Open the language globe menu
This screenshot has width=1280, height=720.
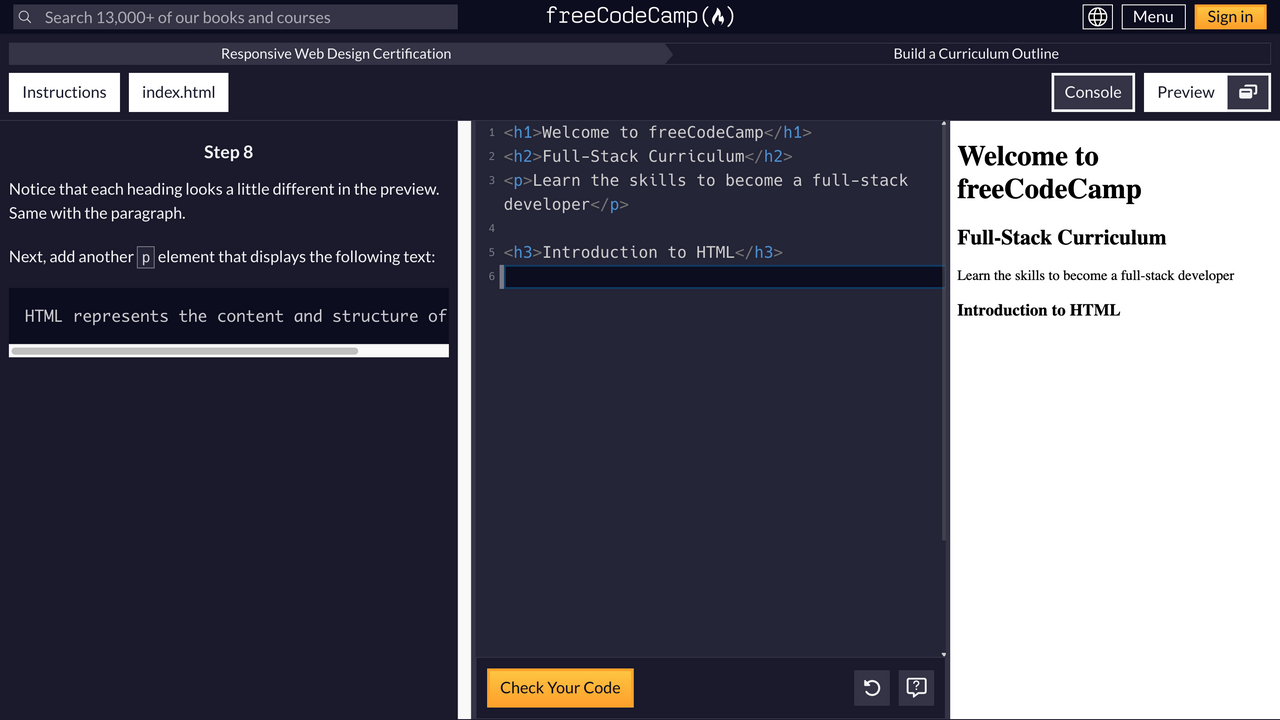pos(1098,17)
